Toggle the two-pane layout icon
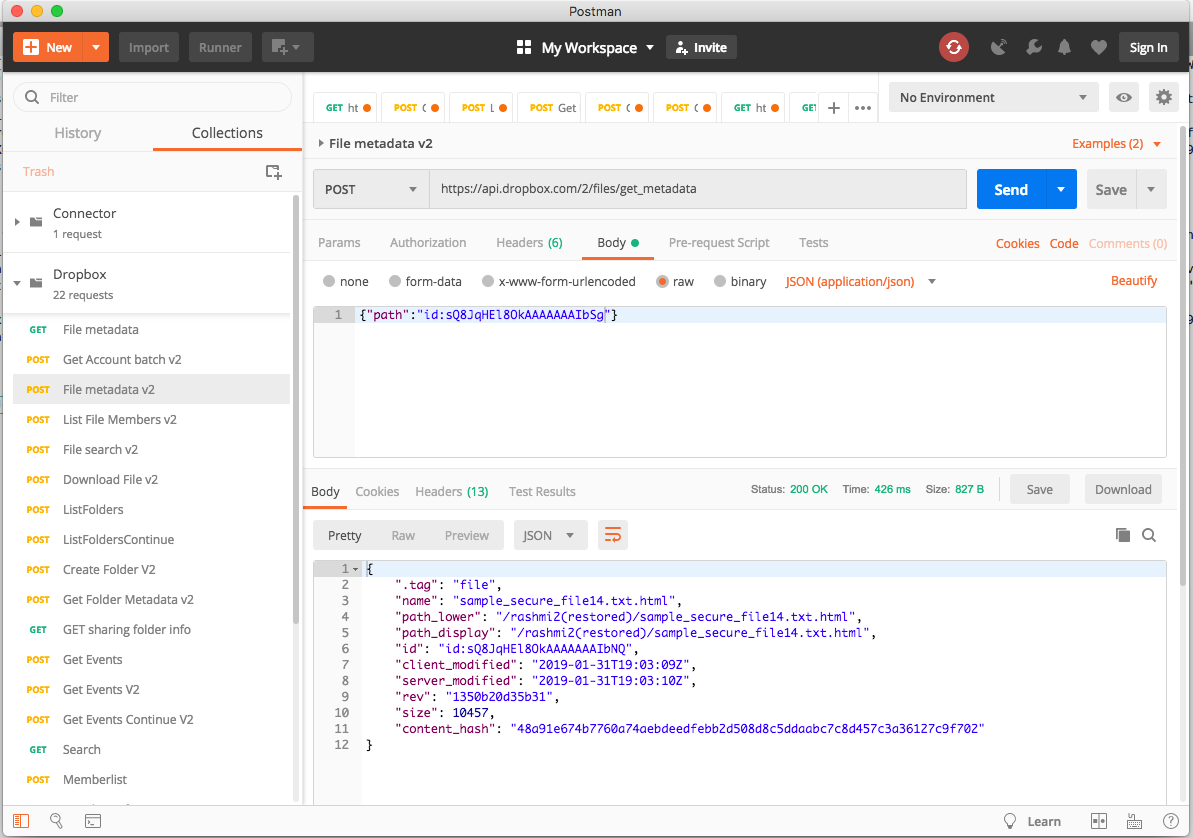Image resolution: width=1193 pixels, height=838 pixels. (1098, 820)
